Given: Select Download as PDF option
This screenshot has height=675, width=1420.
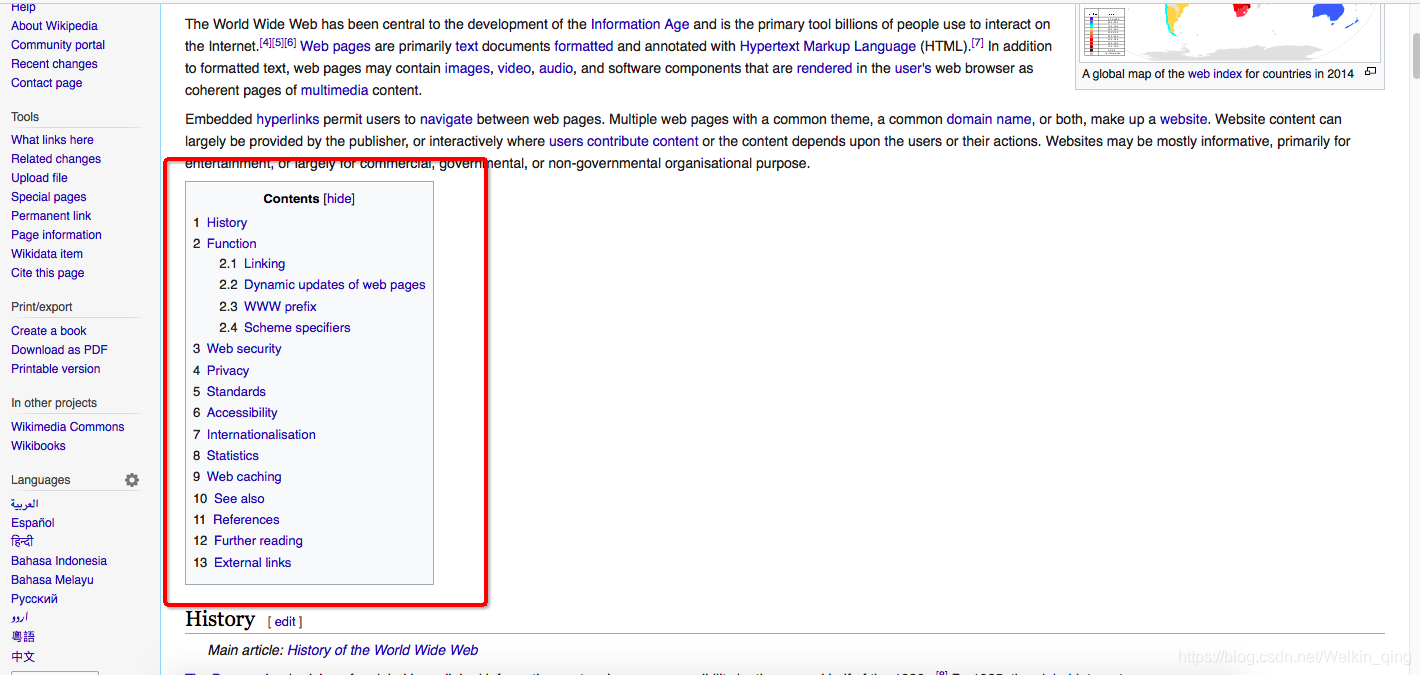Looking at the screenshot, I should (x=59, y=350).
